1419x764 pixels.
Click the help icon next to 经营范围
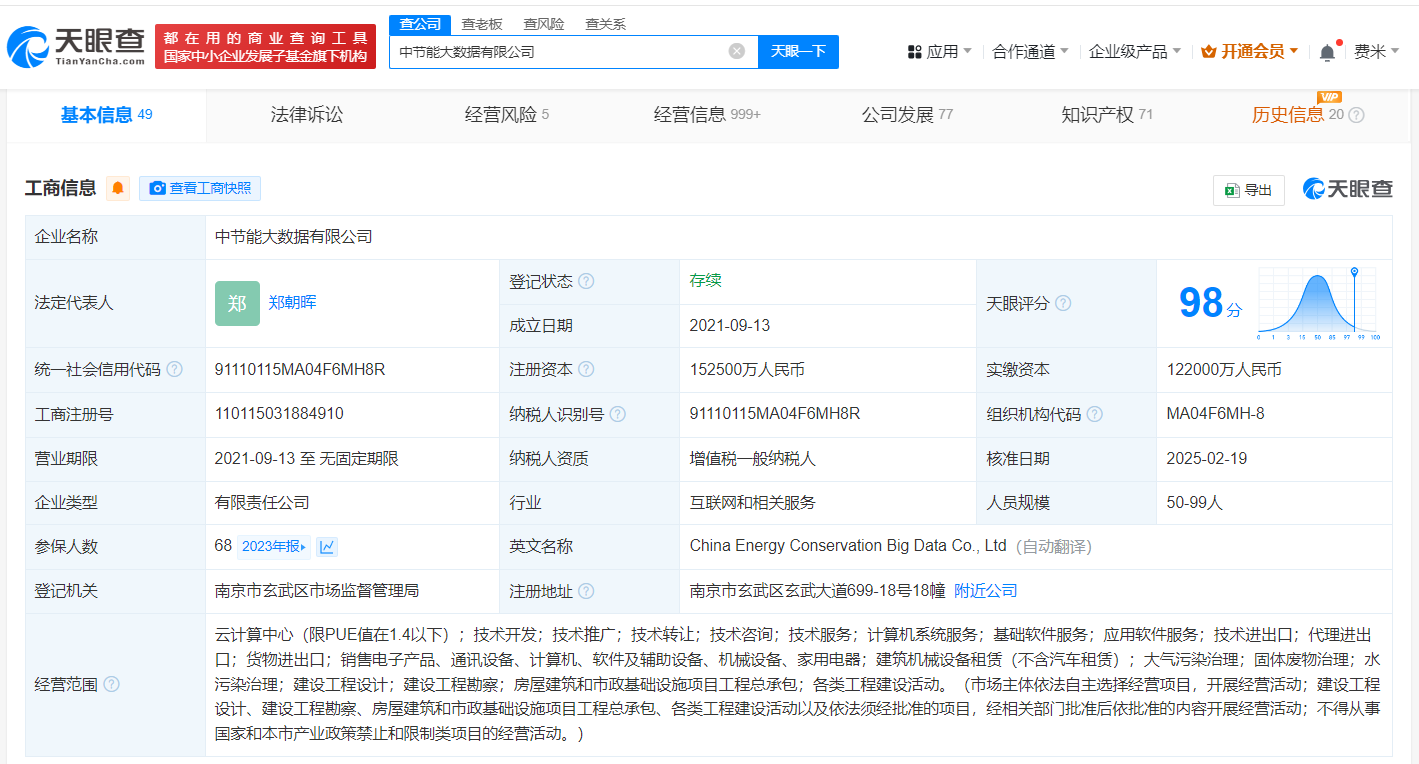[111, 685]
